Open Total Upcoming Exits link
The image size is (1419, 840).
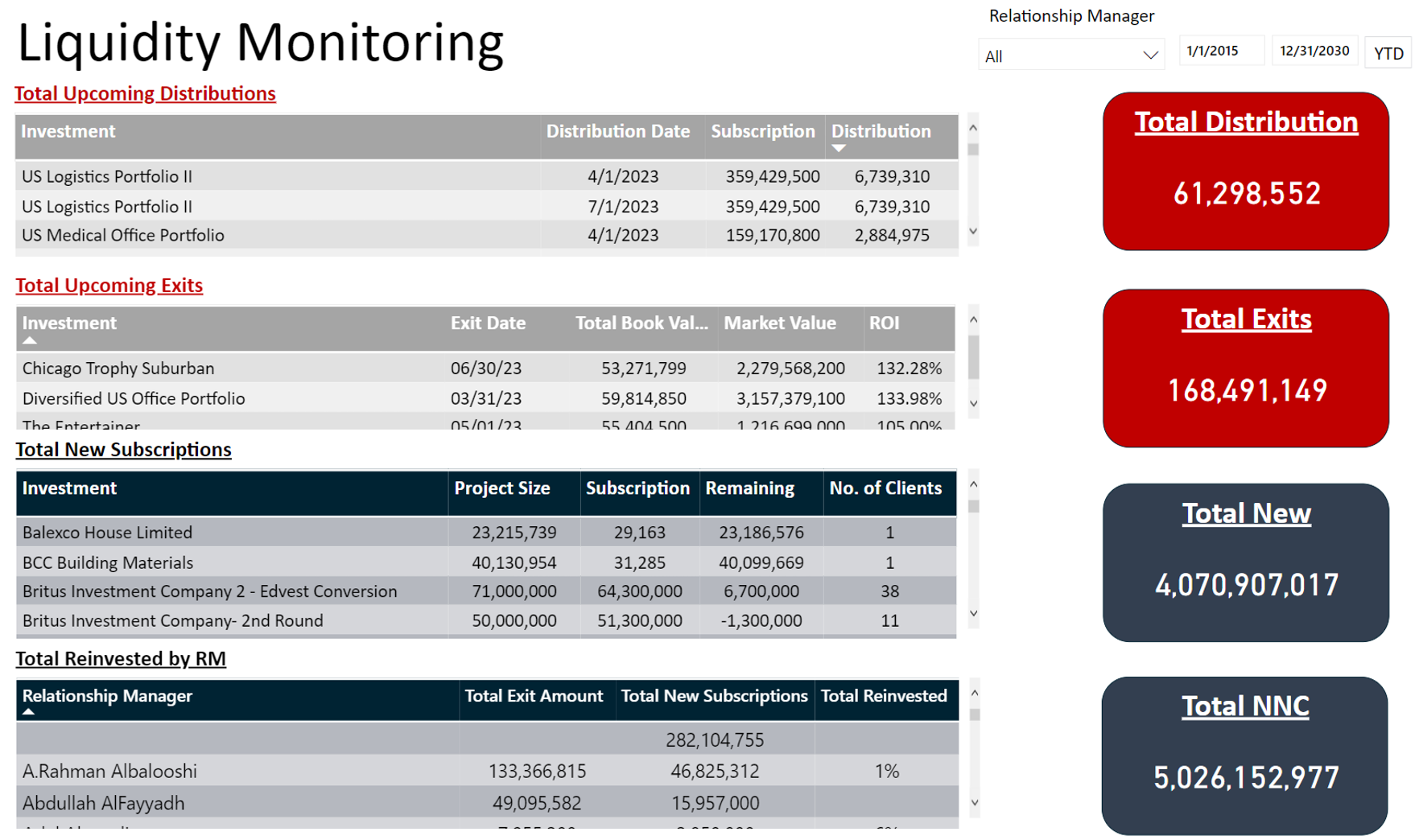(109, 286)
